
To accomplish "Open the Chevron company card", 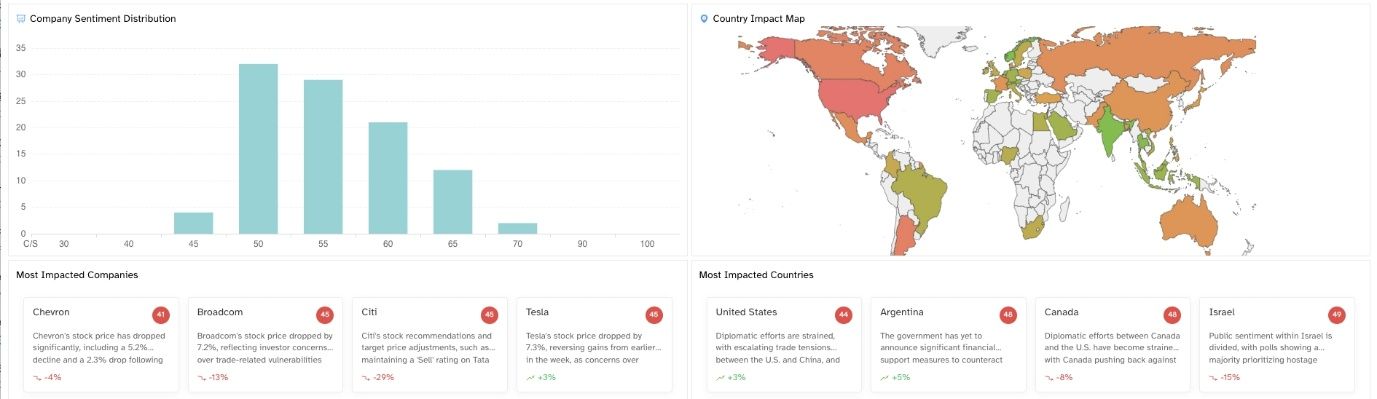I will (x=101, y=344).
